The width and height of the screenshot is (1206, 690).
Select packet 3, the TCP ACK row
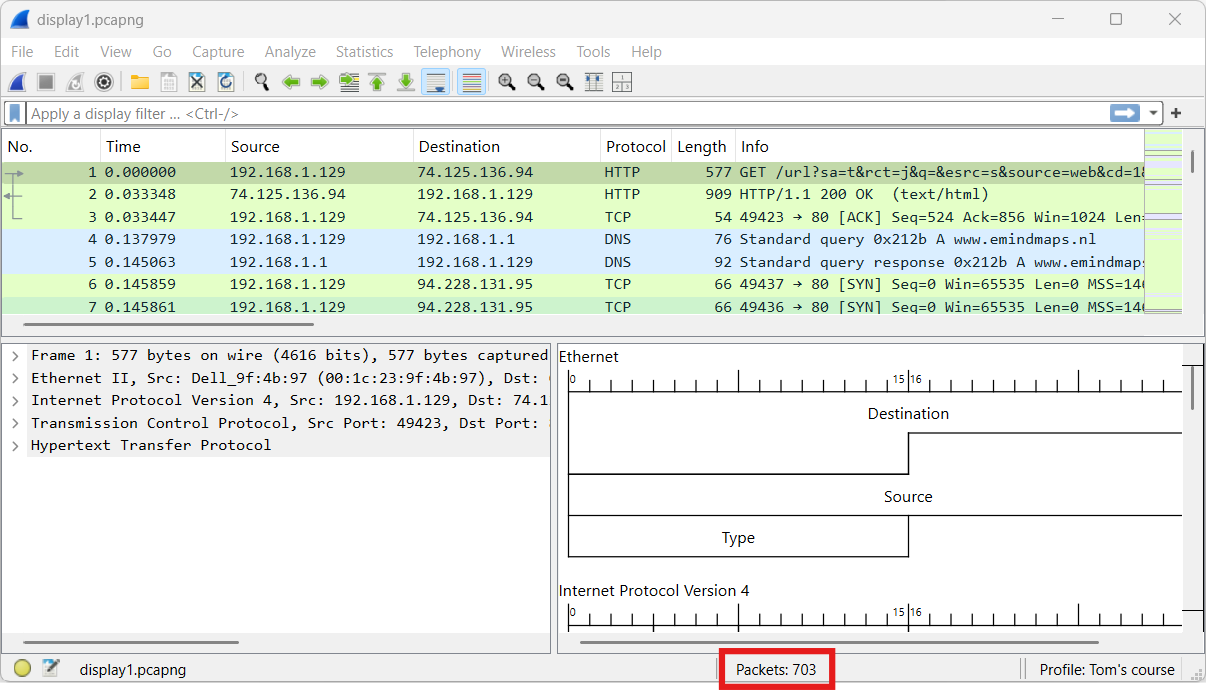tap(572, 217)
